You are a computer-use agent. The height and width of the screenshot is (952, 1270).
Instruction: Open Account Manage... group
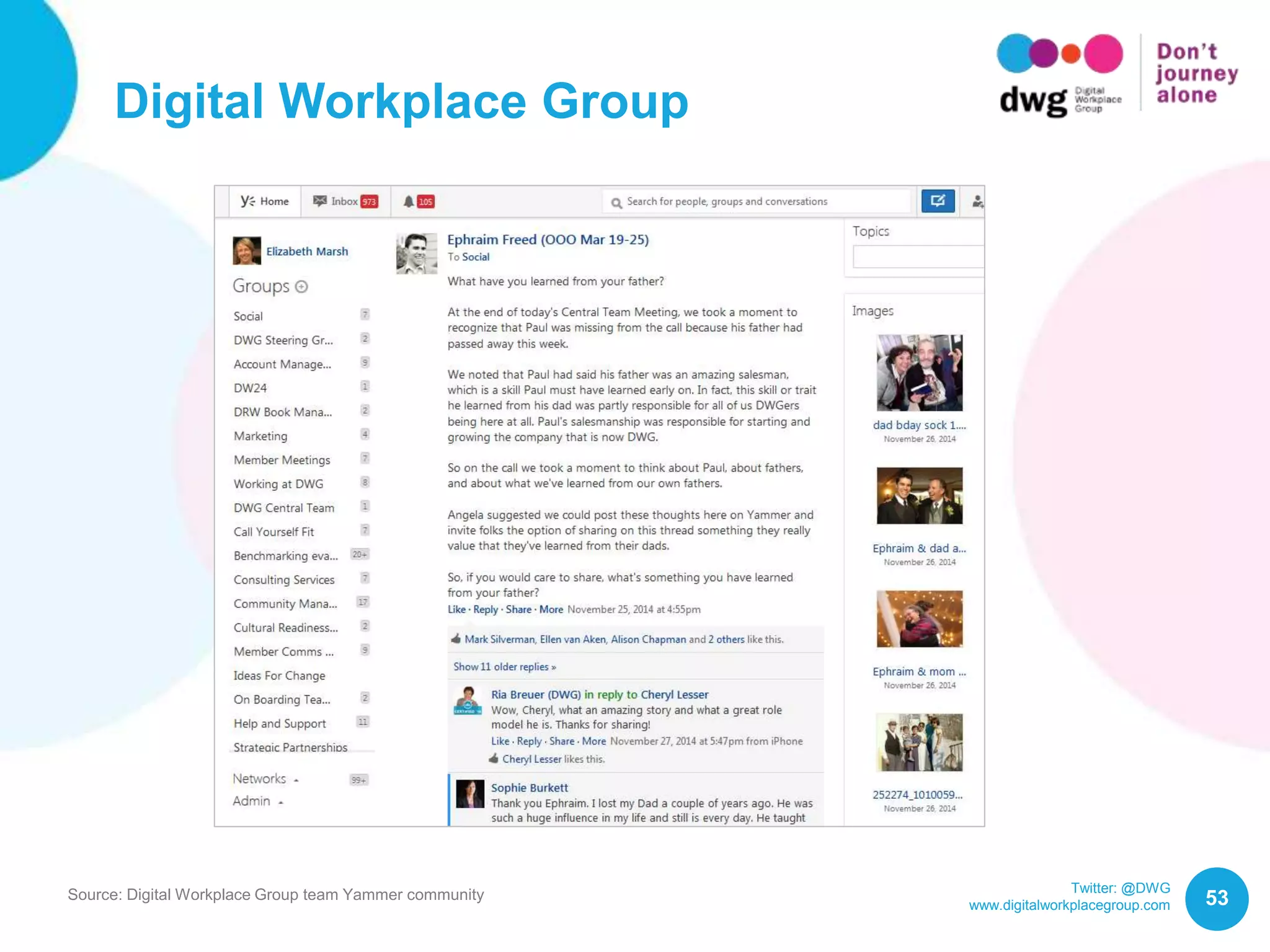[282, 364]
